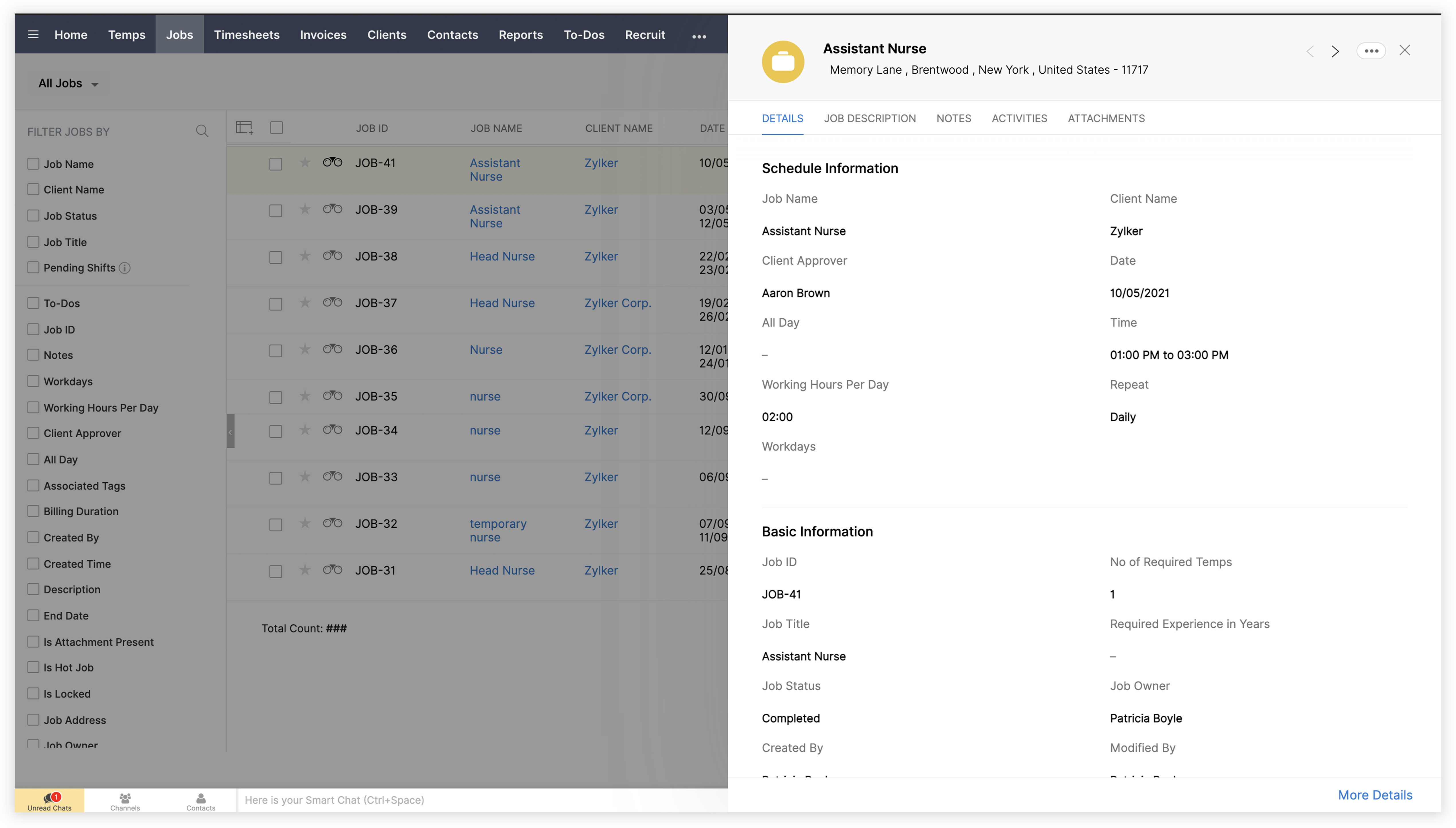Switch to the Notes tab
The image size is (1456, 828).
coord(954,118)
